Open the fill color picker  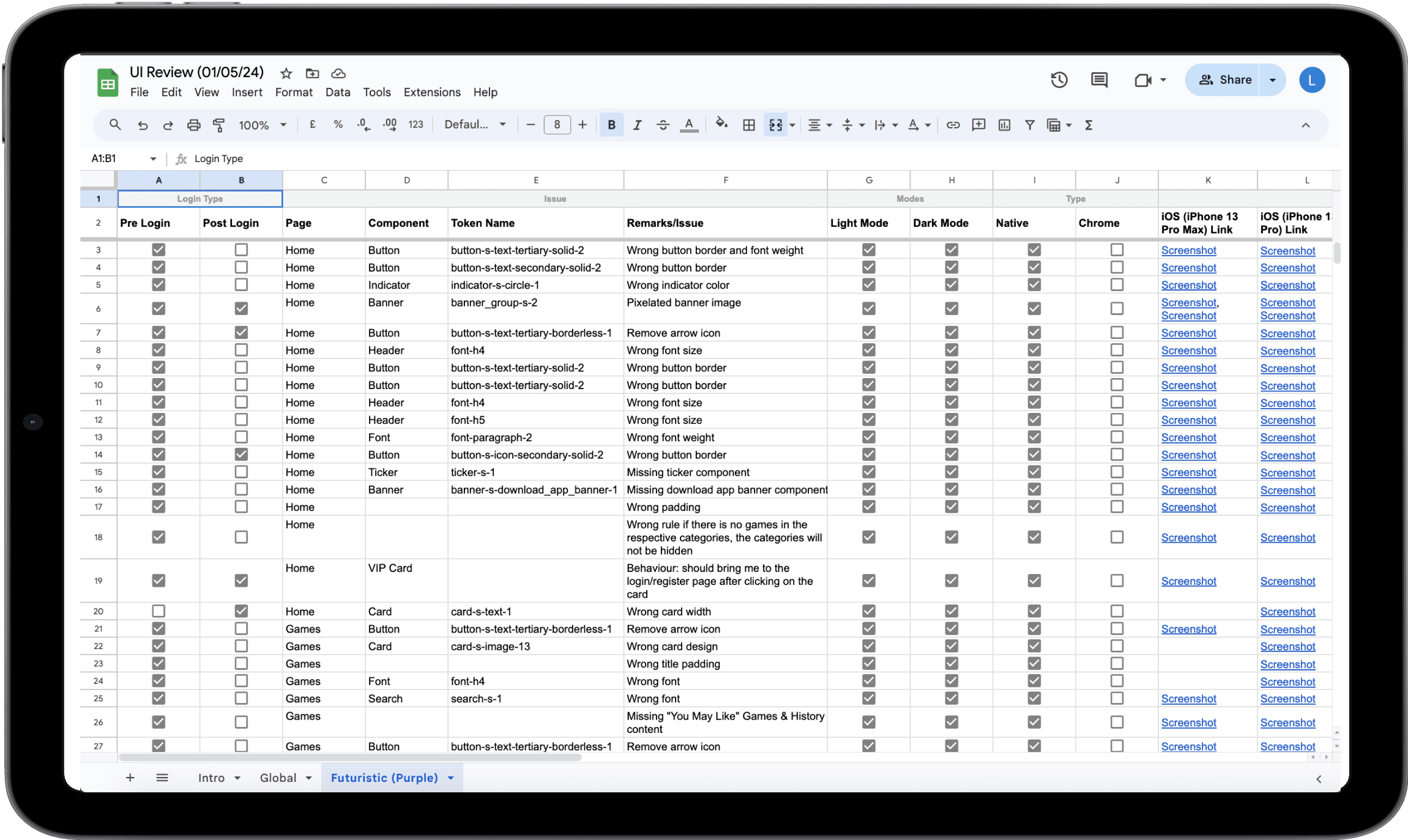(x=721, y=125)
